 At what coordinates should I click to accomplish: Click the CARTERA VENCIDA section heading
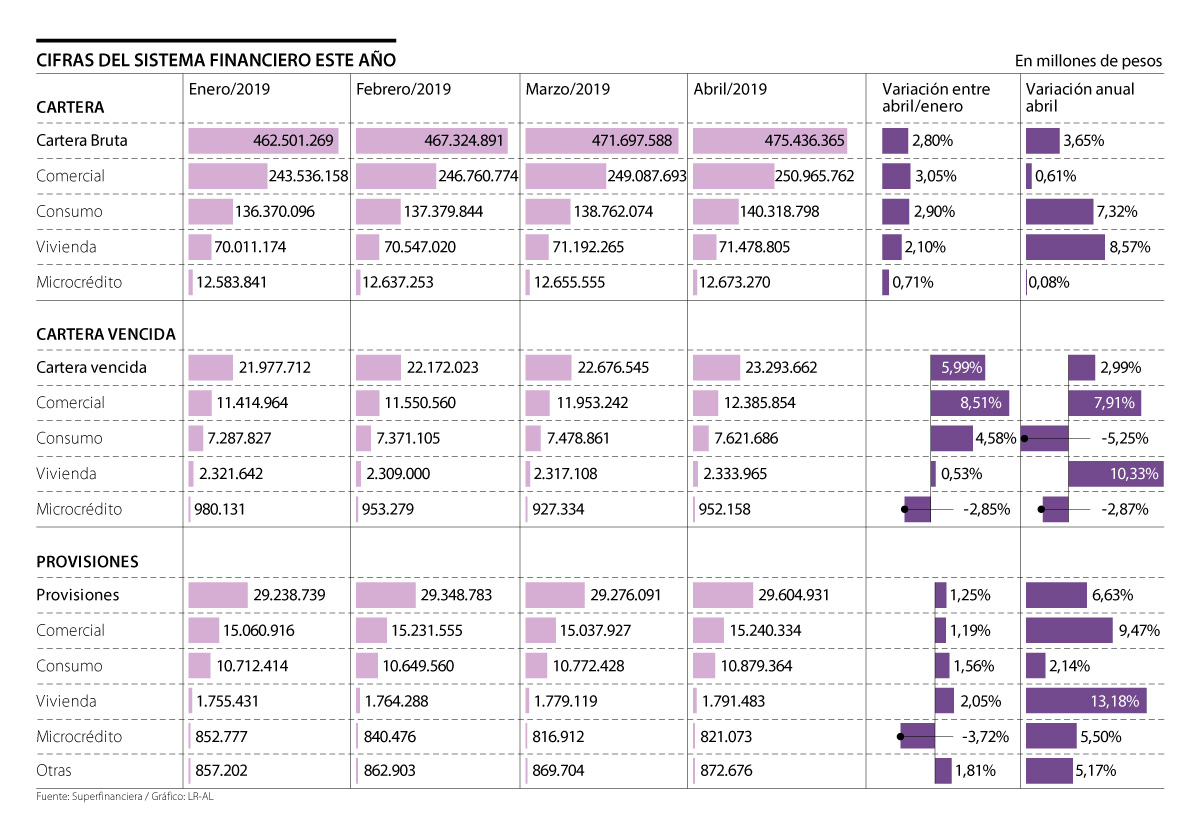point(105,335)
